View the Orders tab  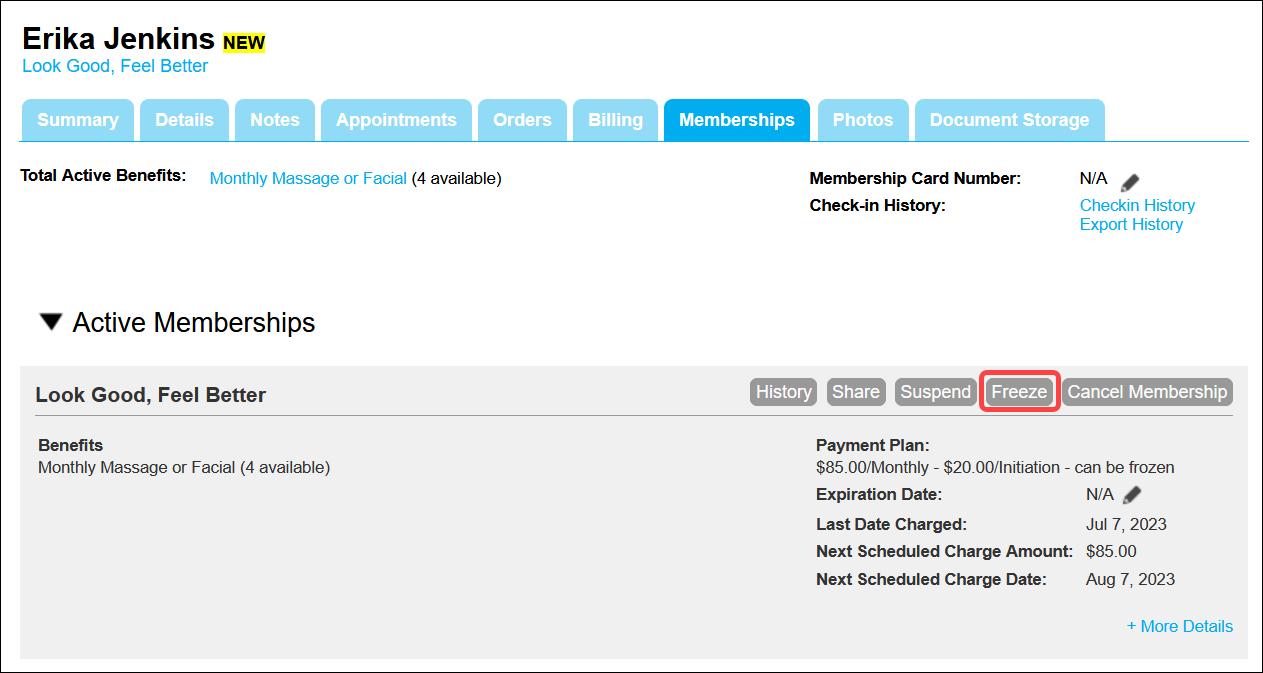tap(522, 120)
